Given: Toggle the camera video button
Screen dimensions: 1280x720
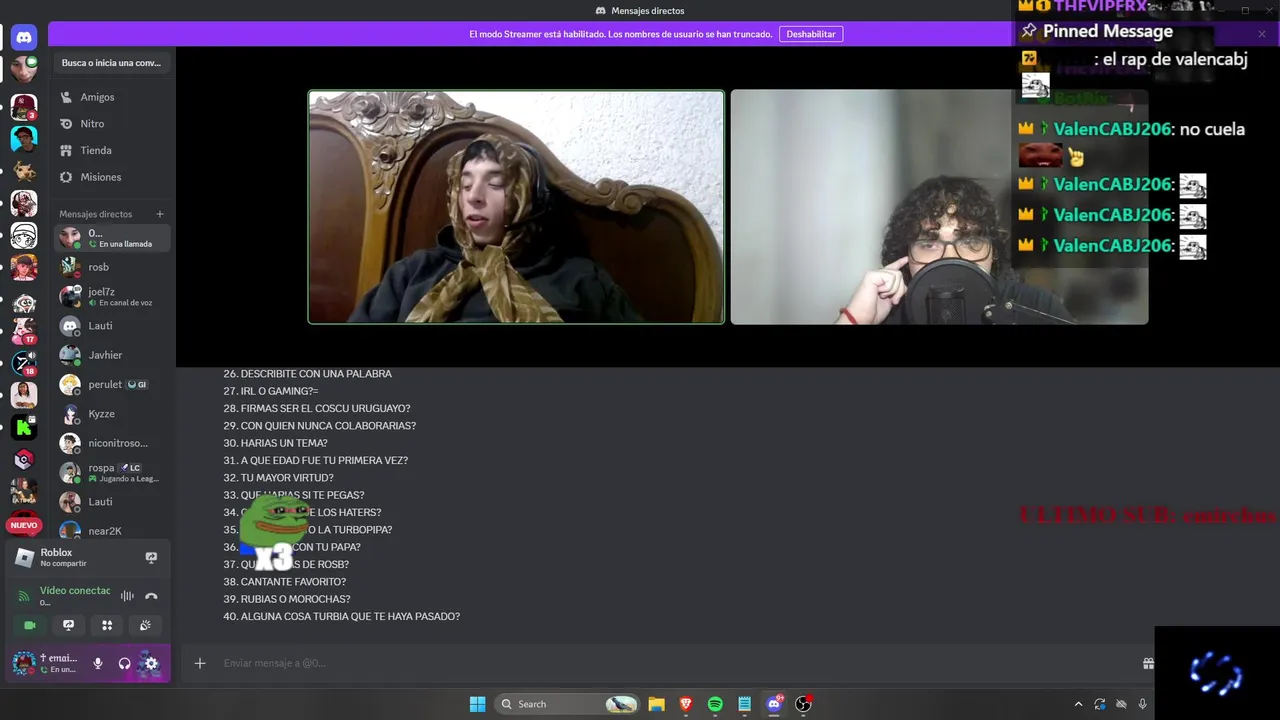Looking at the screenshot, I should tap(30, 625).
